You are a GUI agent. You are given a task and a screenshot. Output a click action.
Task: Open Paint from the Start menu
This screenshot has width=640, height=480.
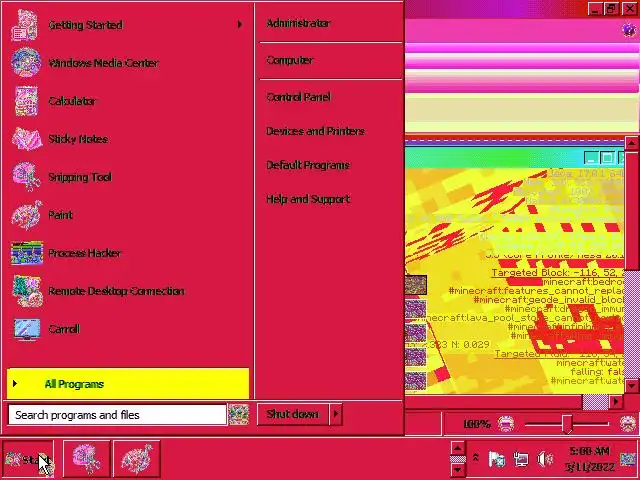point(127,215)
